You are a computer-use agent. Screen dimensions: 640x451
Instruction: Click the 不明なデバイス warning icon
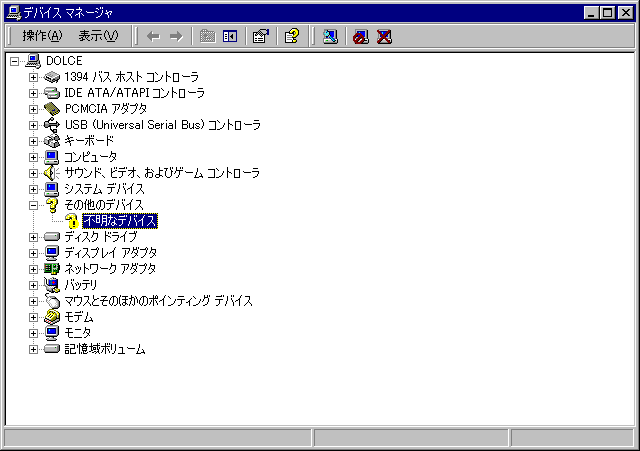click(x=72, y=221)
